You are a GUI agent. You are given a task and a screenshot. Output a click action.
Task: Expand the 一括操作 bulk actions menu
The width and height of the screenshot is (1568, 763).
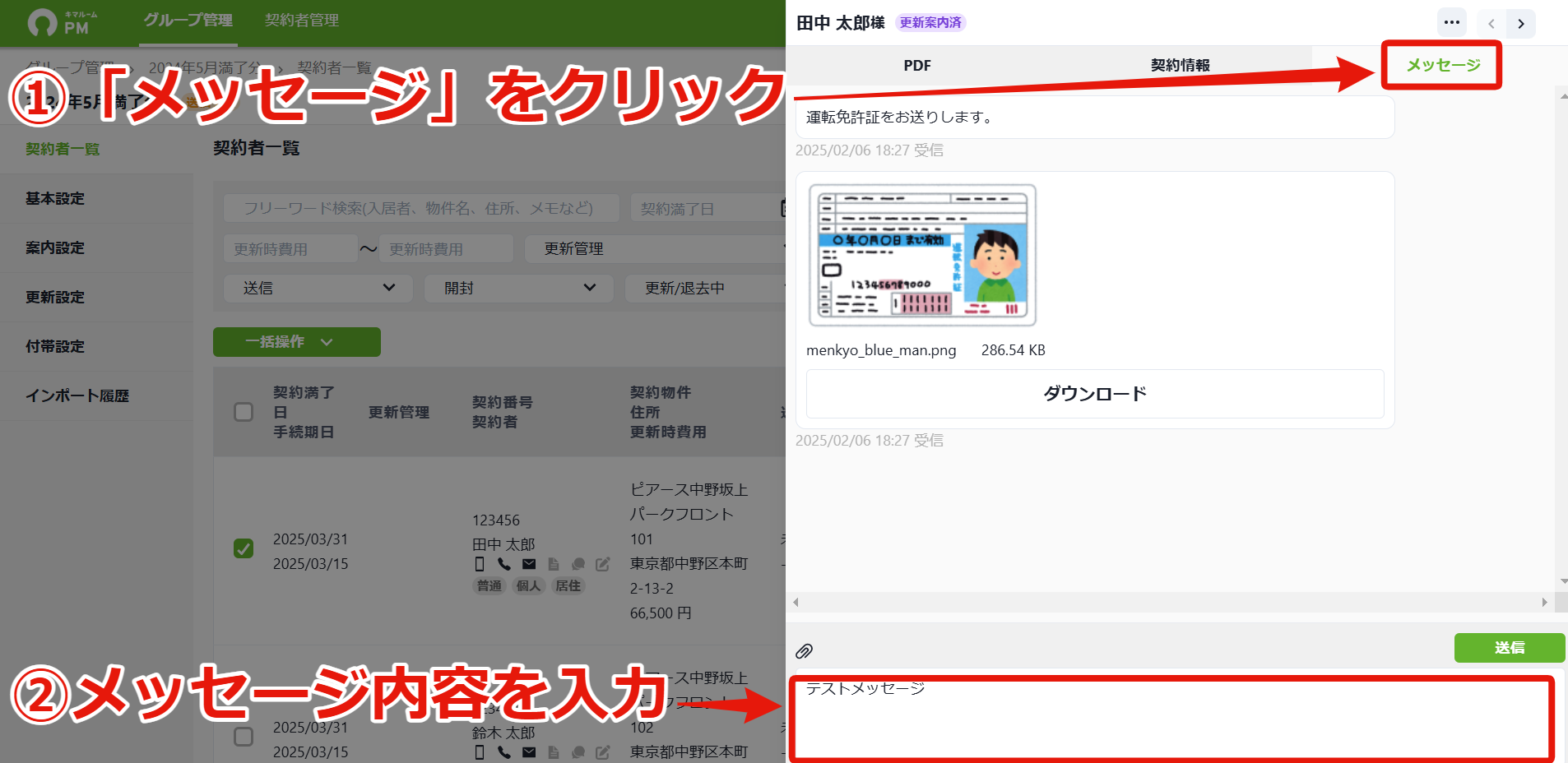297,342
